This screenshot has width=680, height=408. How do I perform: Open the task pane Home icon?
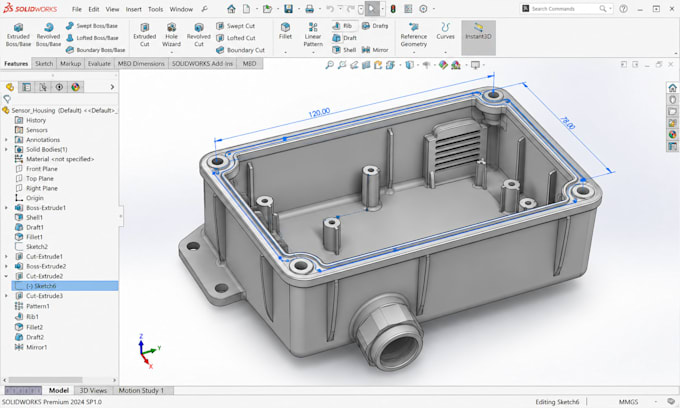[673, 88]
